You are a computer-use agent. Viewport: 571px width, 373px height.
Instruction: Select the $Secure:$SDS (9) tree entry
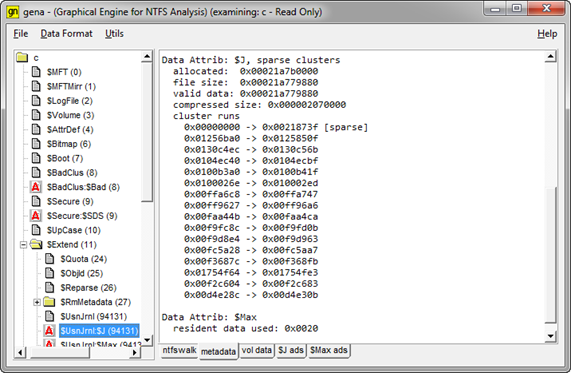82,216
